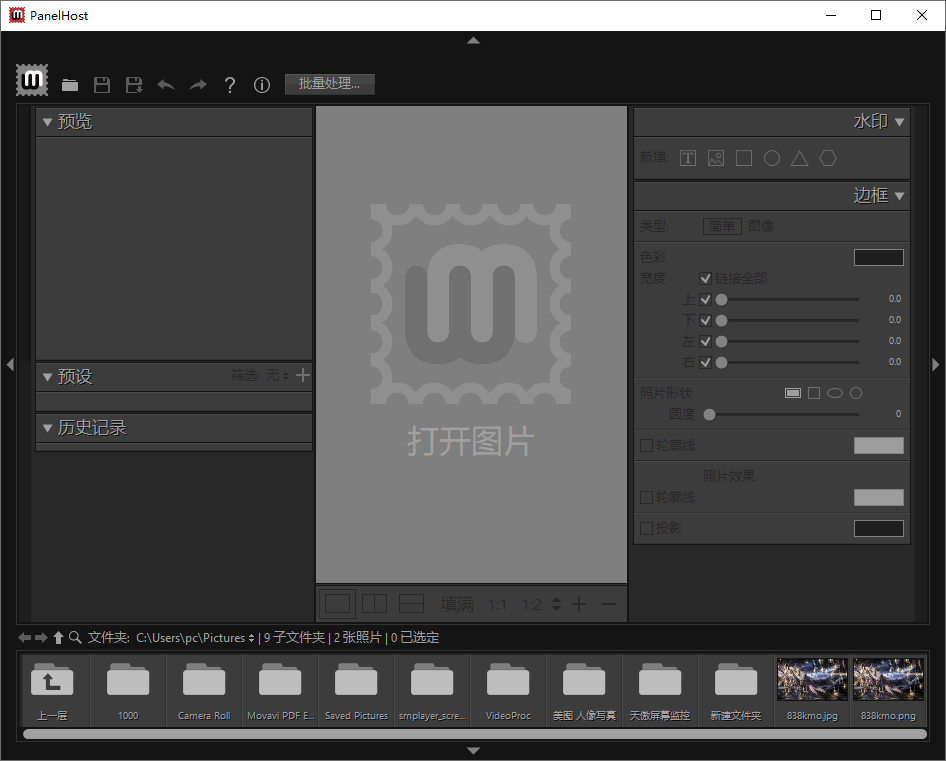Select the single view layout icon
Screen dimensions: 946x761
tap(337, 603)
